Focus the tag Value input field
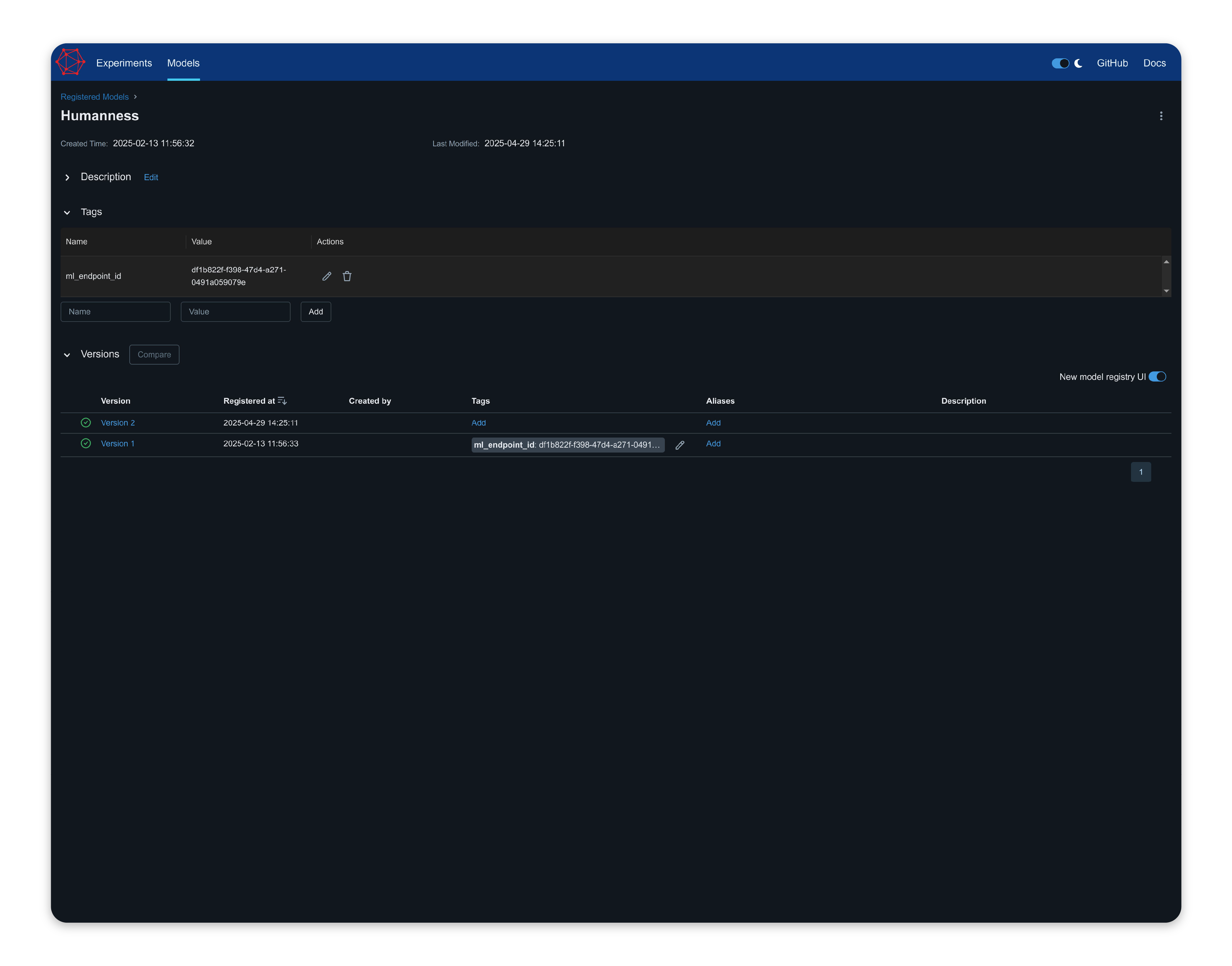Screen dimensions: 1232x966 [235, 312]
